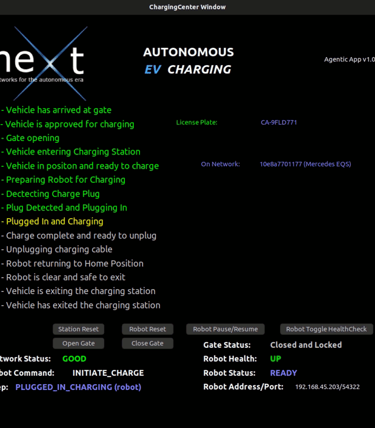Click the 'License Plate:' label
The image size is (375, 428).
tap(197, 122)
